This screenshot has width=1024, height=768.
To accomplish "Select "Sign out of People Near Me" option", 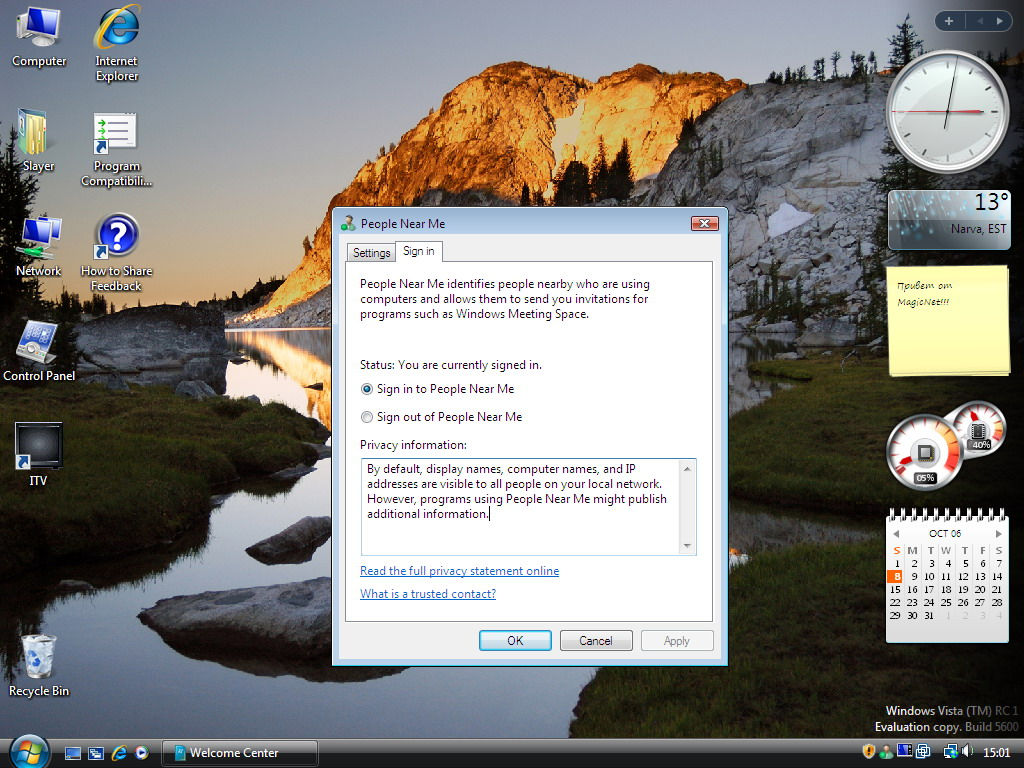I will point(367,417).
